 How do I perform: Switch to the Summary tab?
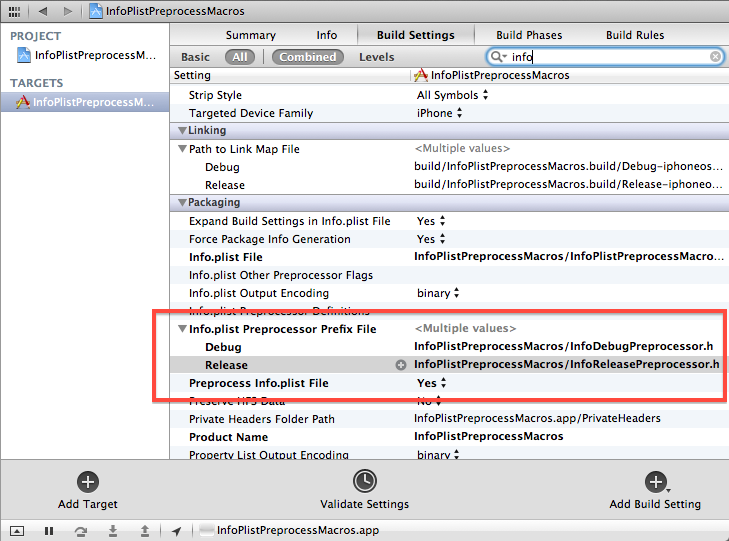pyautogui.click(x=251, y=35)
